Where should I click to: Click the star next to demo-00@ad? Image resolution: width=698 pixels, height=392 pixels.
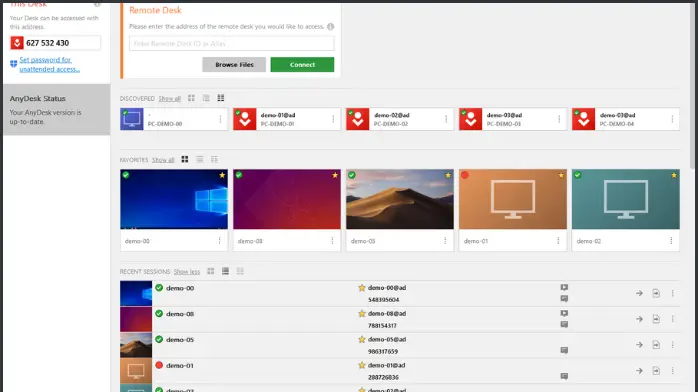(362, 288)
